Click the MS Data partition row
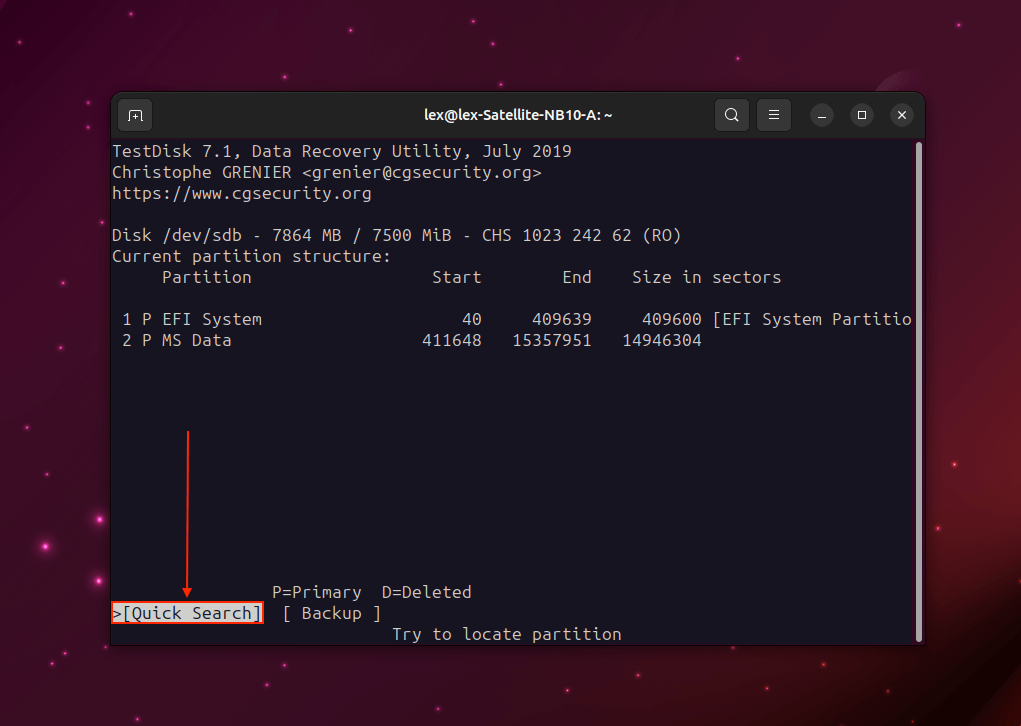The width and height of the screenshot is (1021, 726). click(412, 340)
